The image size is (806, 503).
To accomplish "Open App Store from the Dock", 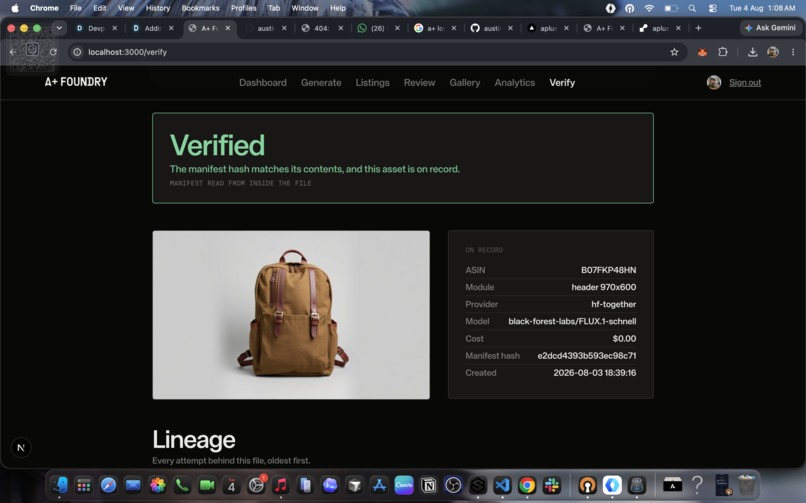I will [x=379, y=485].
